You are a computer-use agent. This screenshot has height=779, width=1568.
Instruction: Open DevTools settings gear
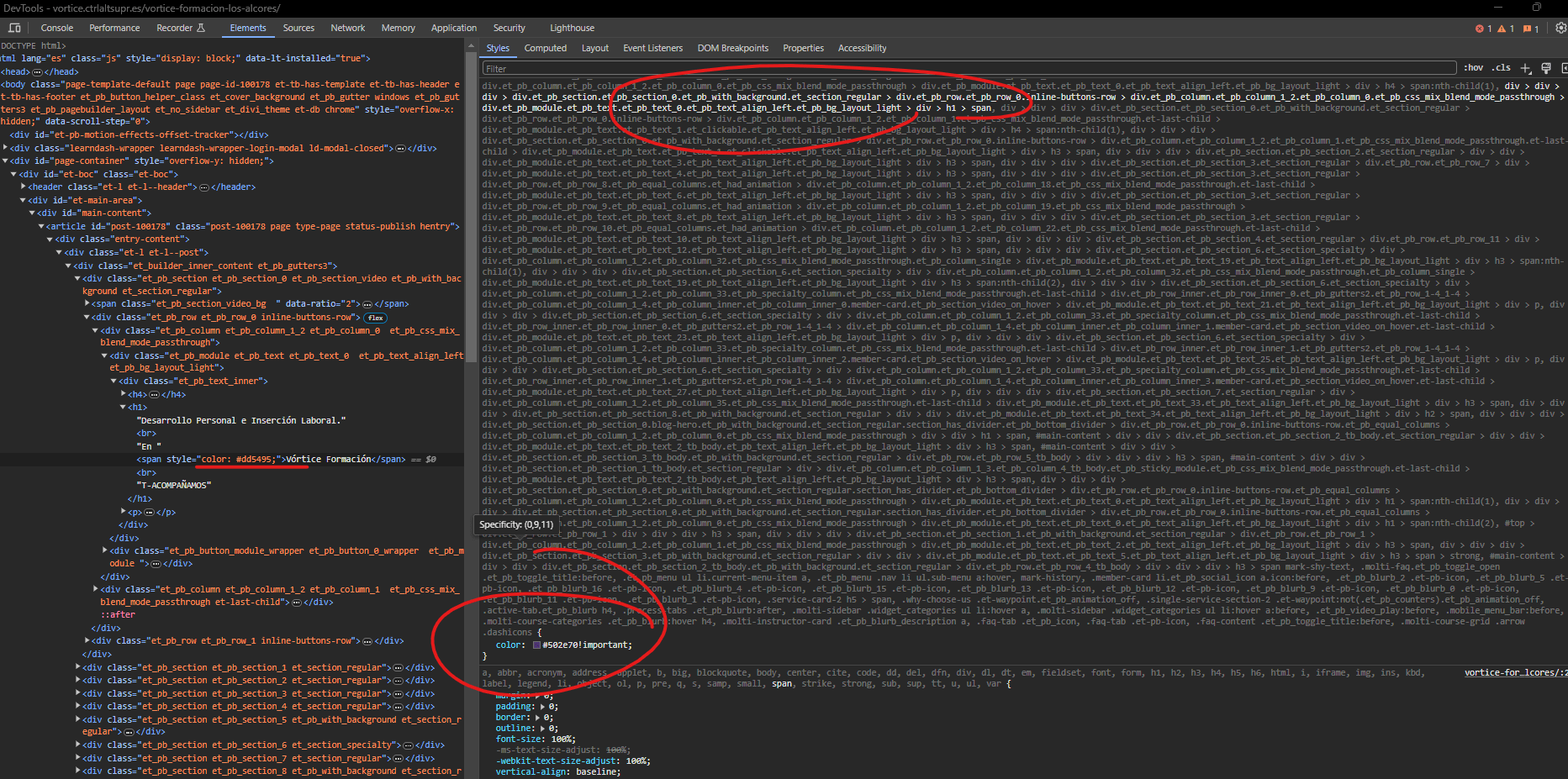pyautogui.click(x=1560, y=28)
